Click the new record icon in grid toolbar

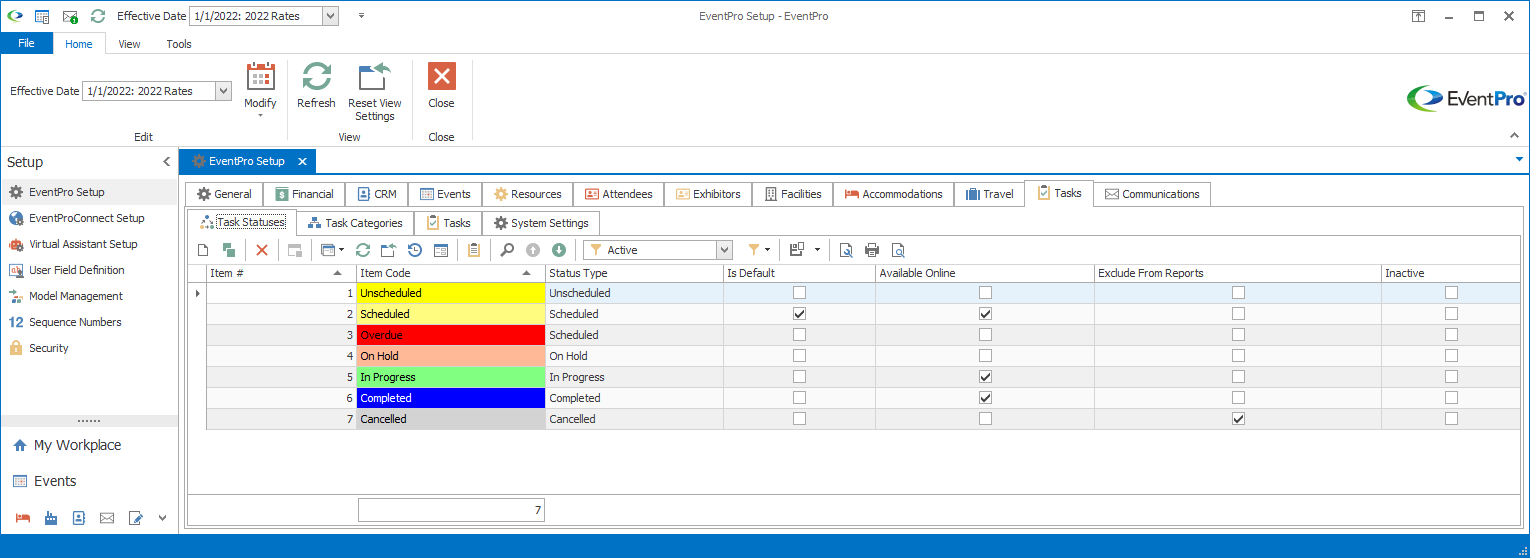point(203,250)
